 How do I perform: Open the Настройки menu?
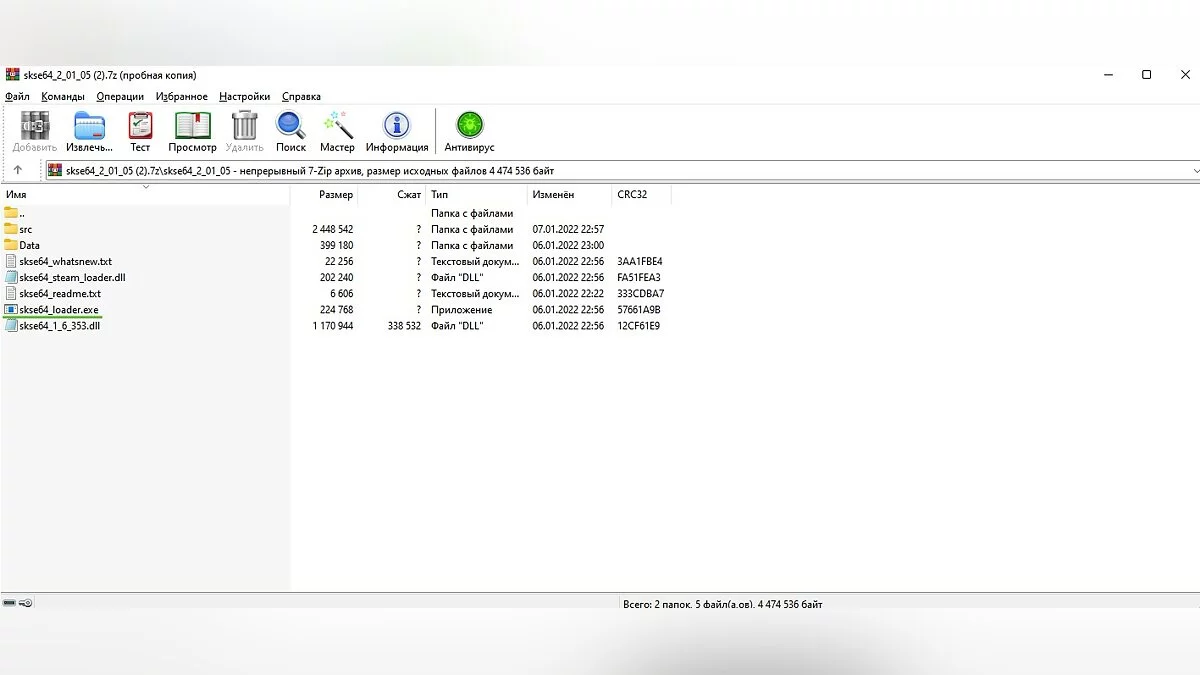coord(245,97)
